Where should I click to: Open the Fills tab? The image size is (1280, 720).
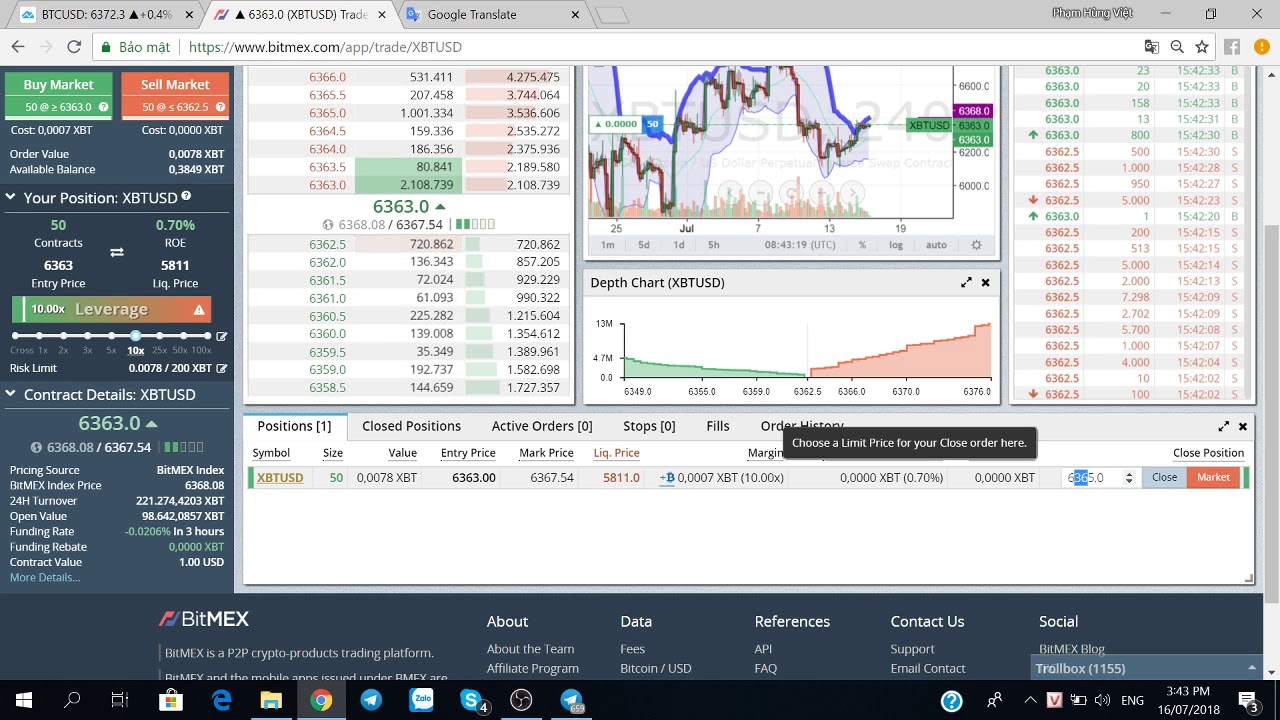[x=718, y=426]
